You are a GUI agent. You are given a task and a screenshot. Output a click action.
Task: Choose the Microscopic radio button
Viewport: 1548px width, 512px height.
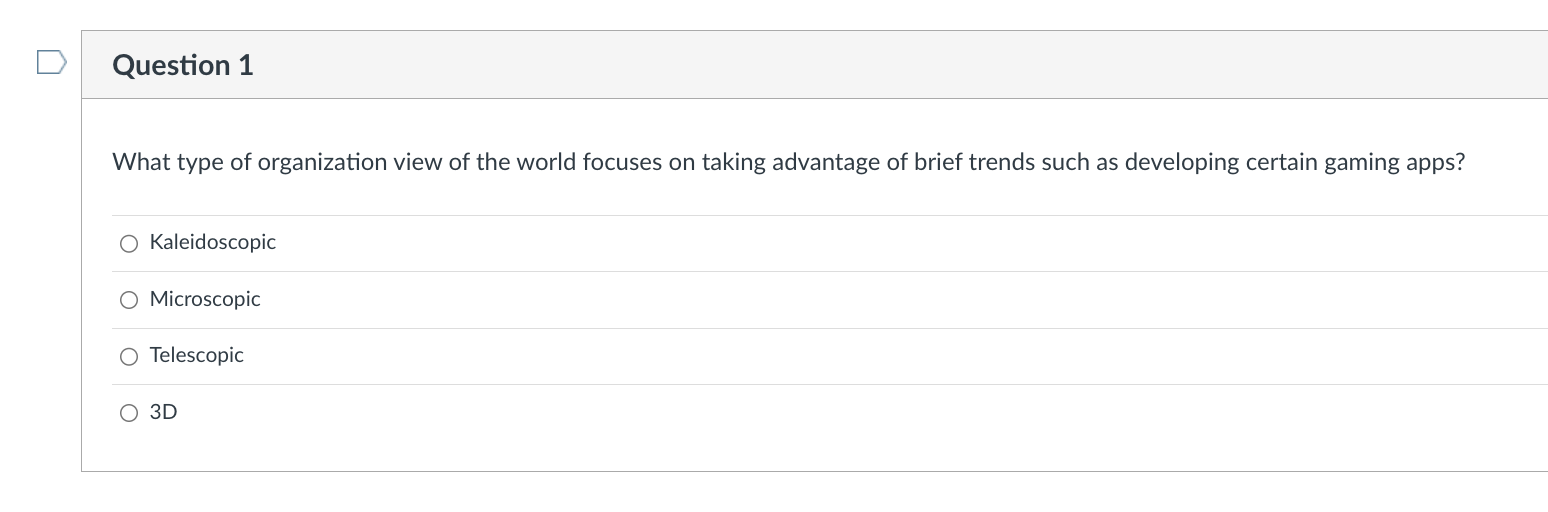(128, 300)
